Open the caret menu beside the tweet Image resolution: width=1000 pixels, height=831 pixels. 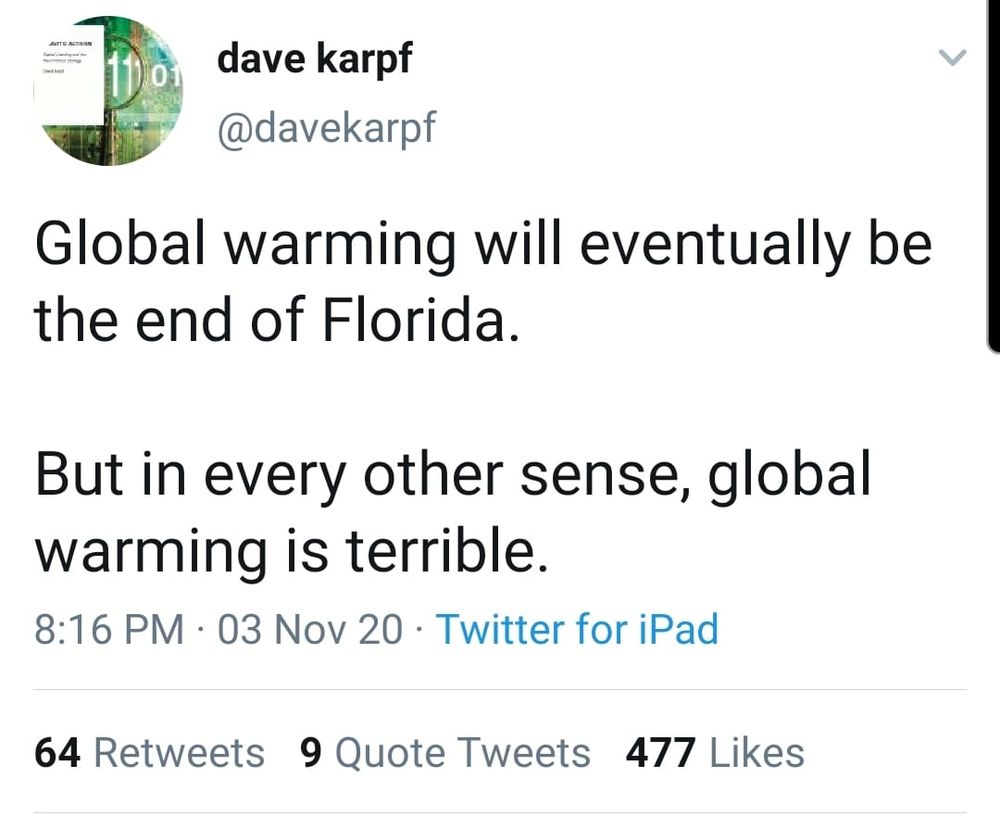click(x=951, y=58)
